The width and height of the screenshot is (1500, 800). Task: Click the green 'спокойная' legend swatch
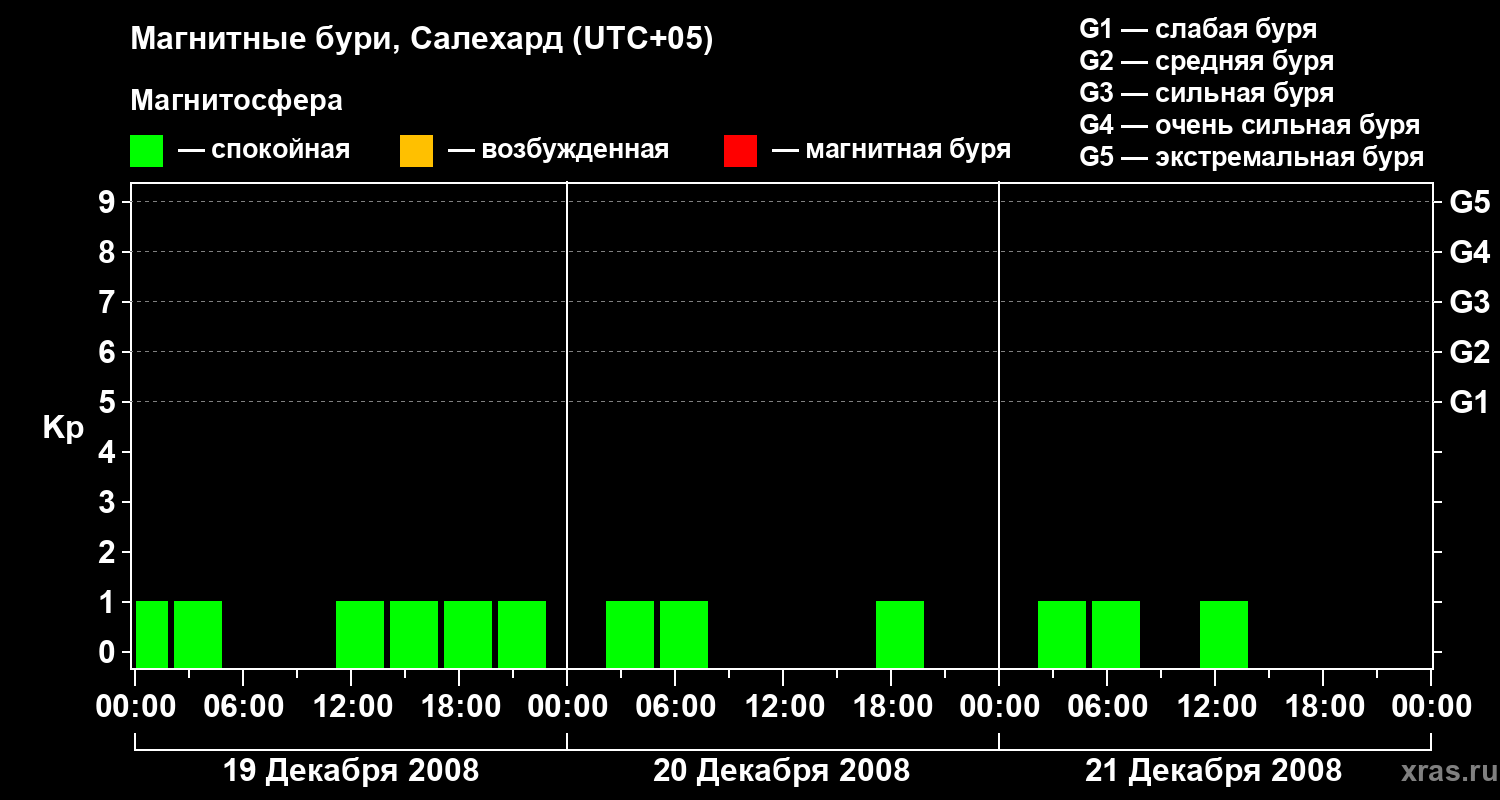[x=146, y=151]
